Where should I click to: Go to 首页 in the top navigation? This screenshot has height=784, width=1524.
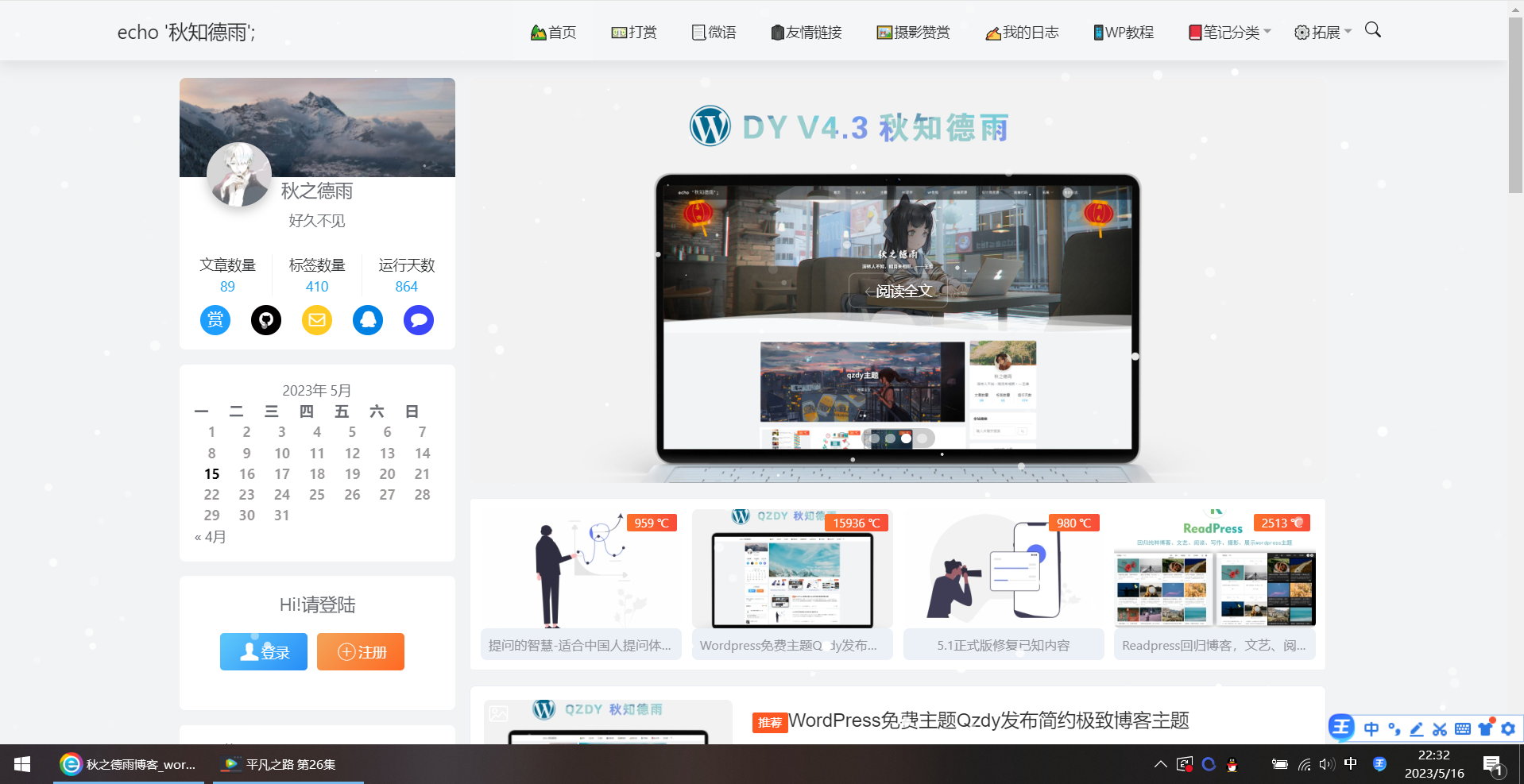click(553, 33)
